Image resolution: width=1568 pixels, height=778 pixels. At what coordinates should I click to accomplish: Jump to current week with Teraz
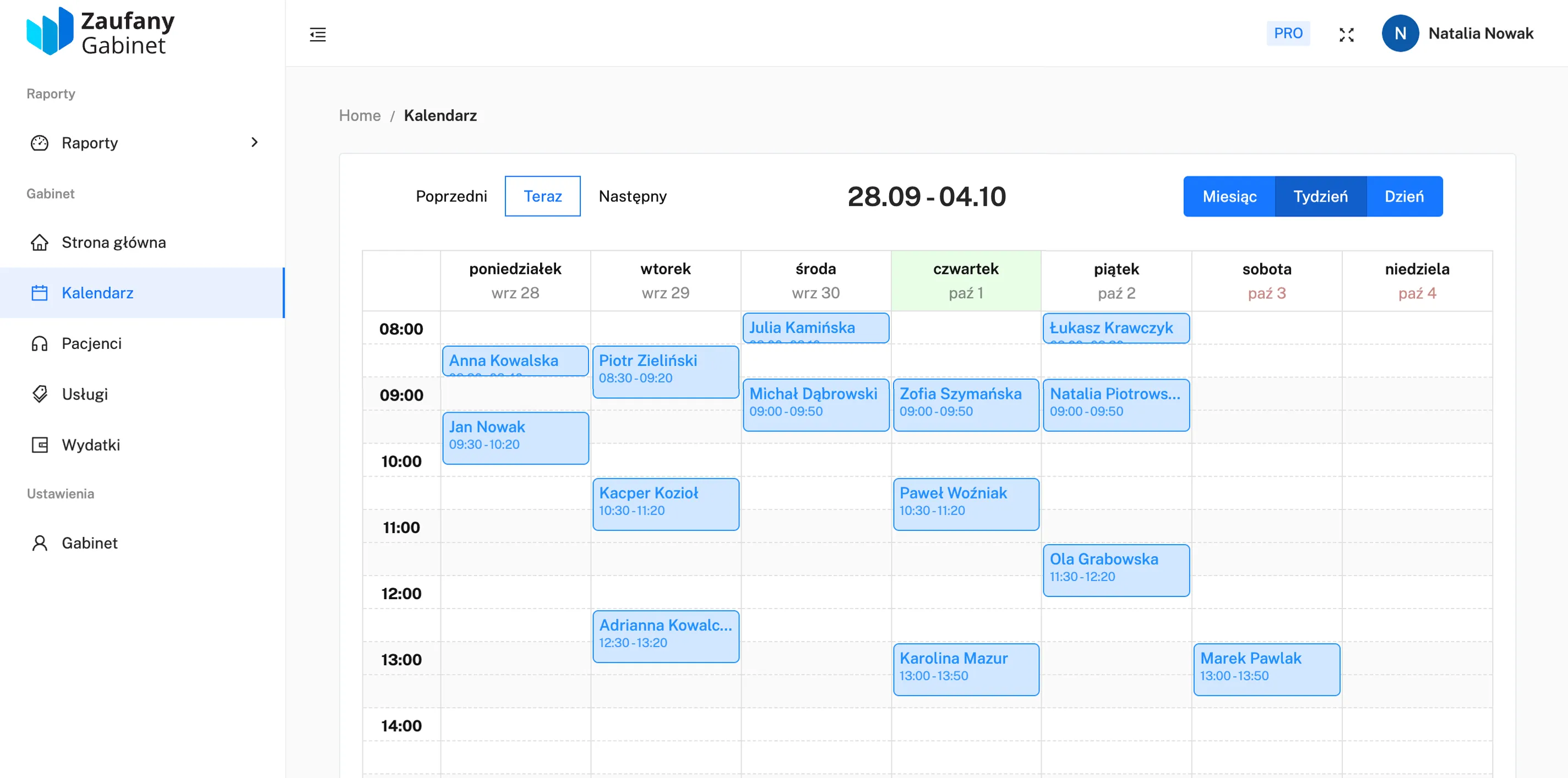pyautogui.click(x=542, y=196)
